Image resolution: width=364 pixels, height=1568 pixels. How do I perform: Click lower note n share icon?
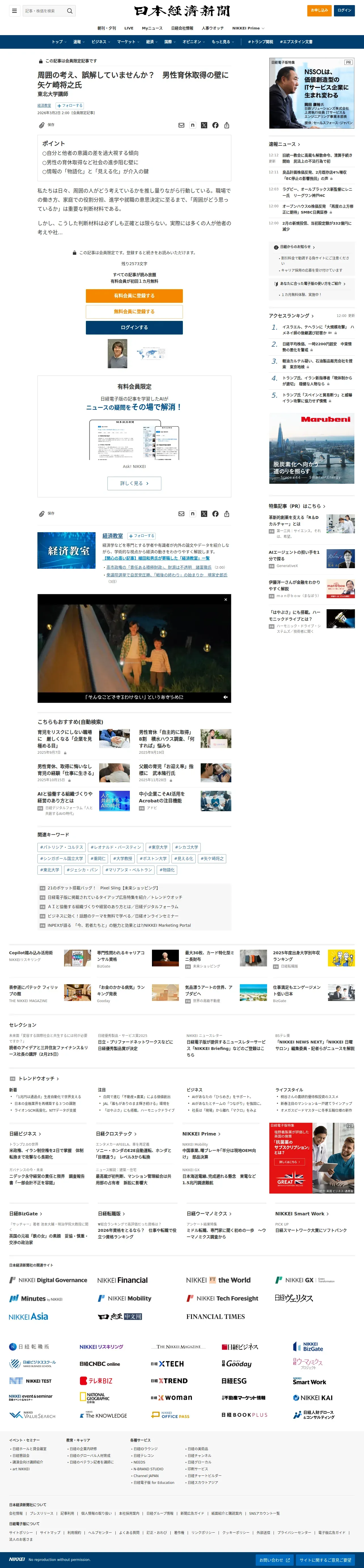[x=193, y=513]
